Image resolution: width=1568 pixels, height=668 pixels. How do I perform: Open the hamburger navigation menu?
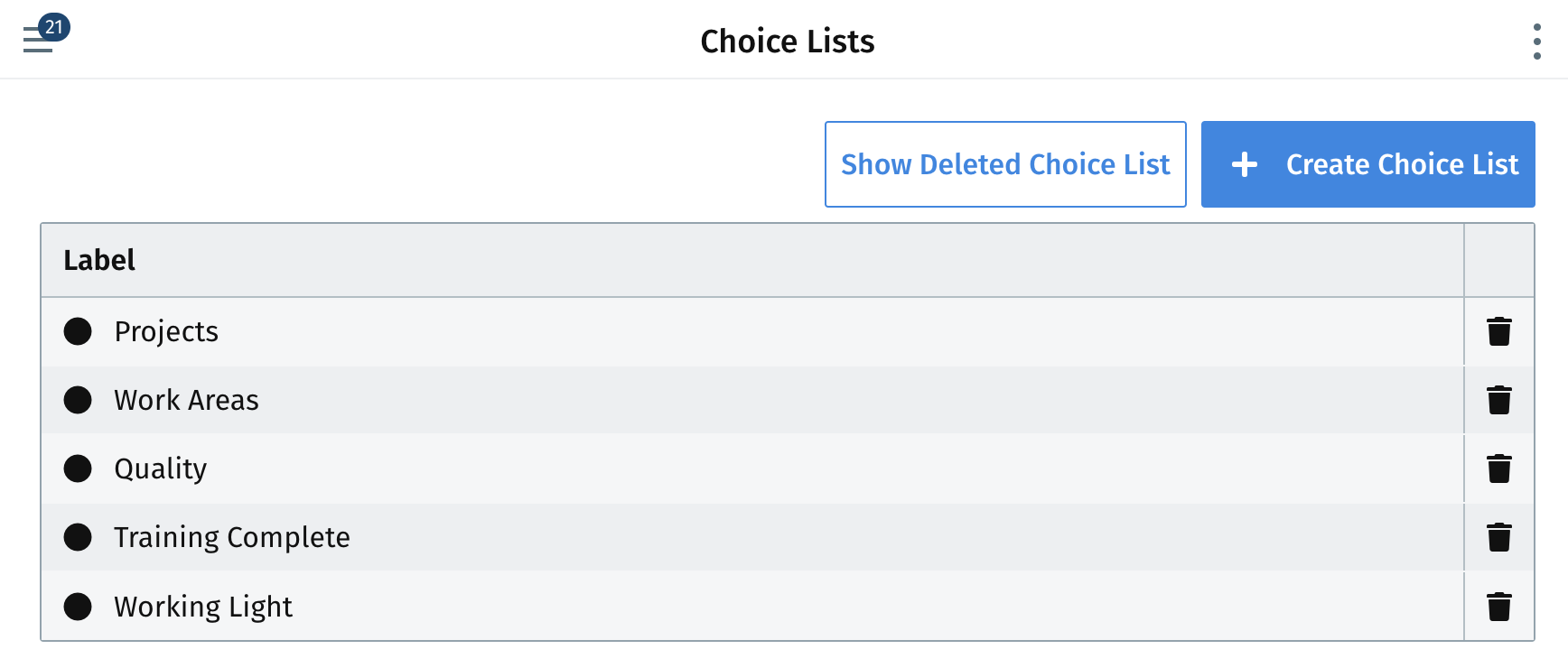(x=37, y=41)
